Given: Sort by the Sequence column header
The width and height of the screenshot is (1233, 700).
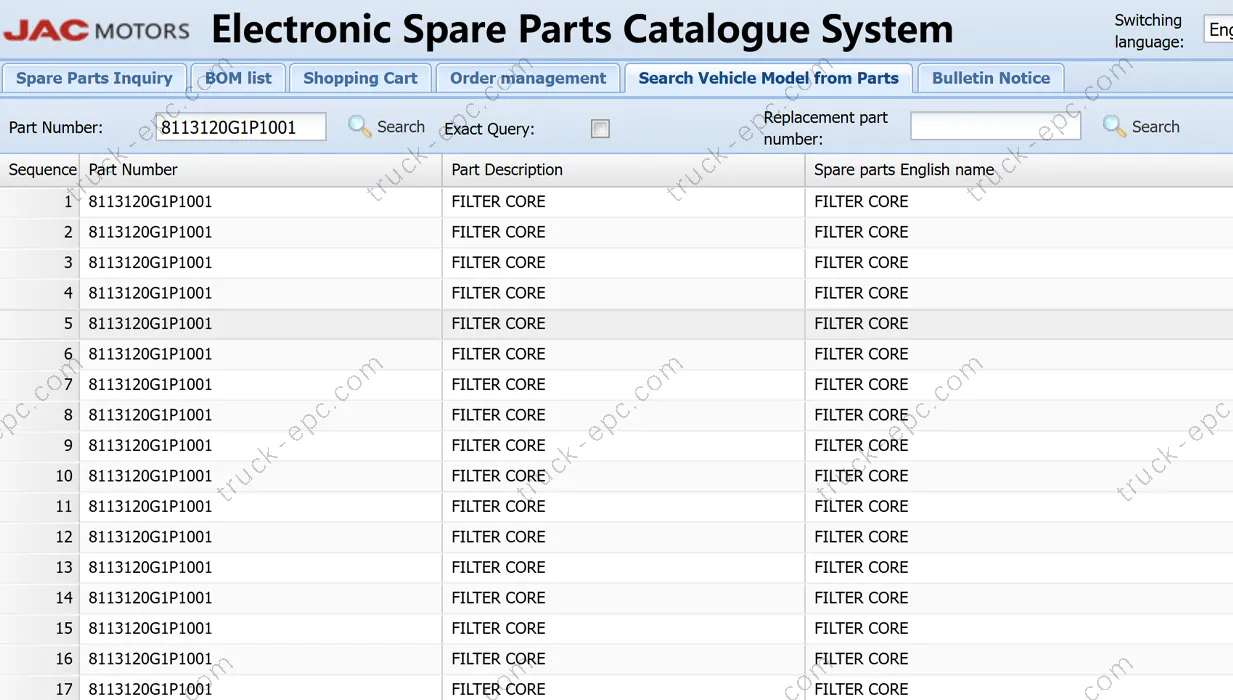Looking at the screenshot, I should pyautogui.click(x=40, y=170).
